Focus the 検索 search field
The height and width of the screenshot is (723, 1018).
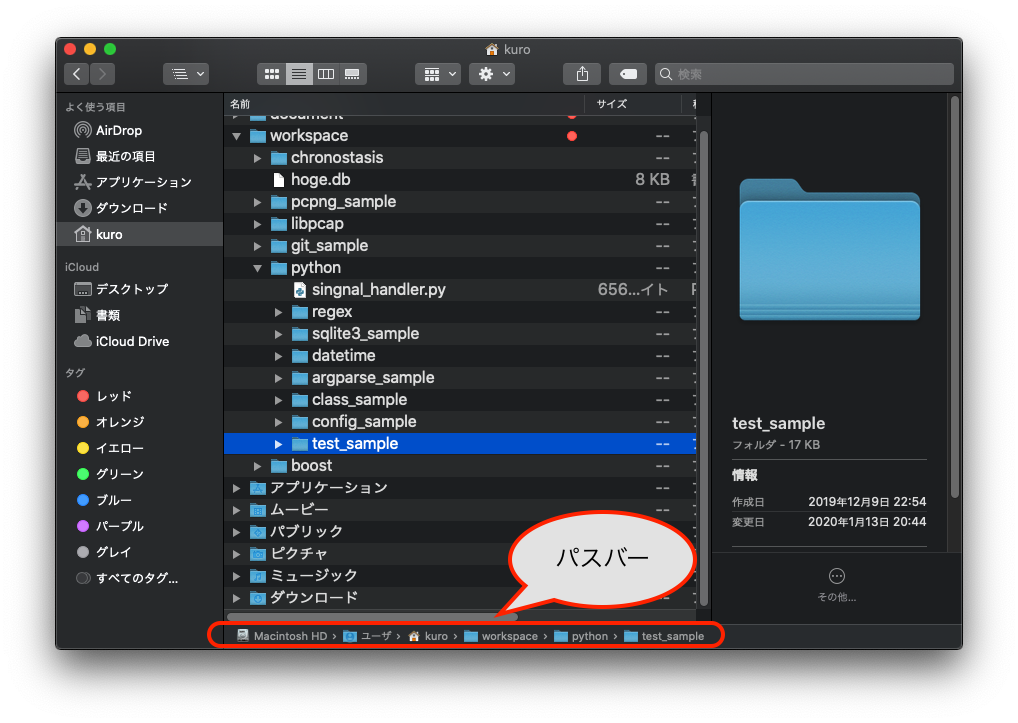[804, 74]
